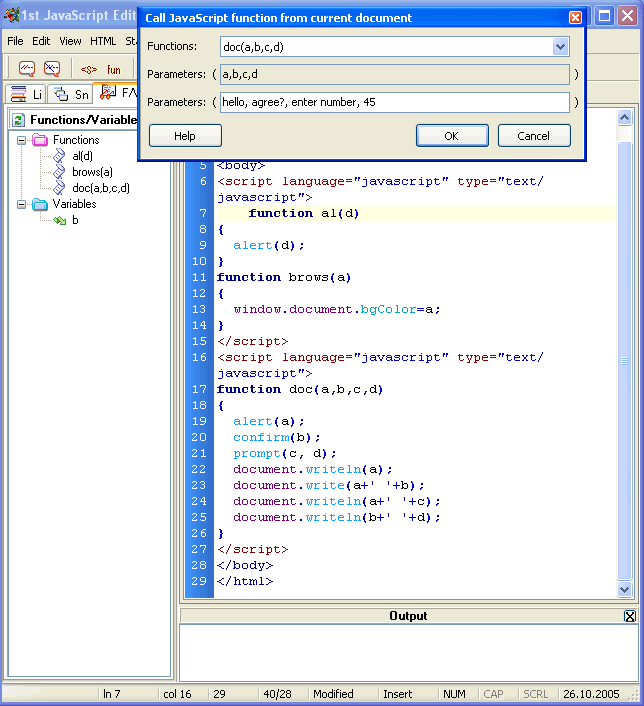The image size is (644, 706).
Task: Click 'window.document.bgColor=a;' code line
Action: point(337,309)
